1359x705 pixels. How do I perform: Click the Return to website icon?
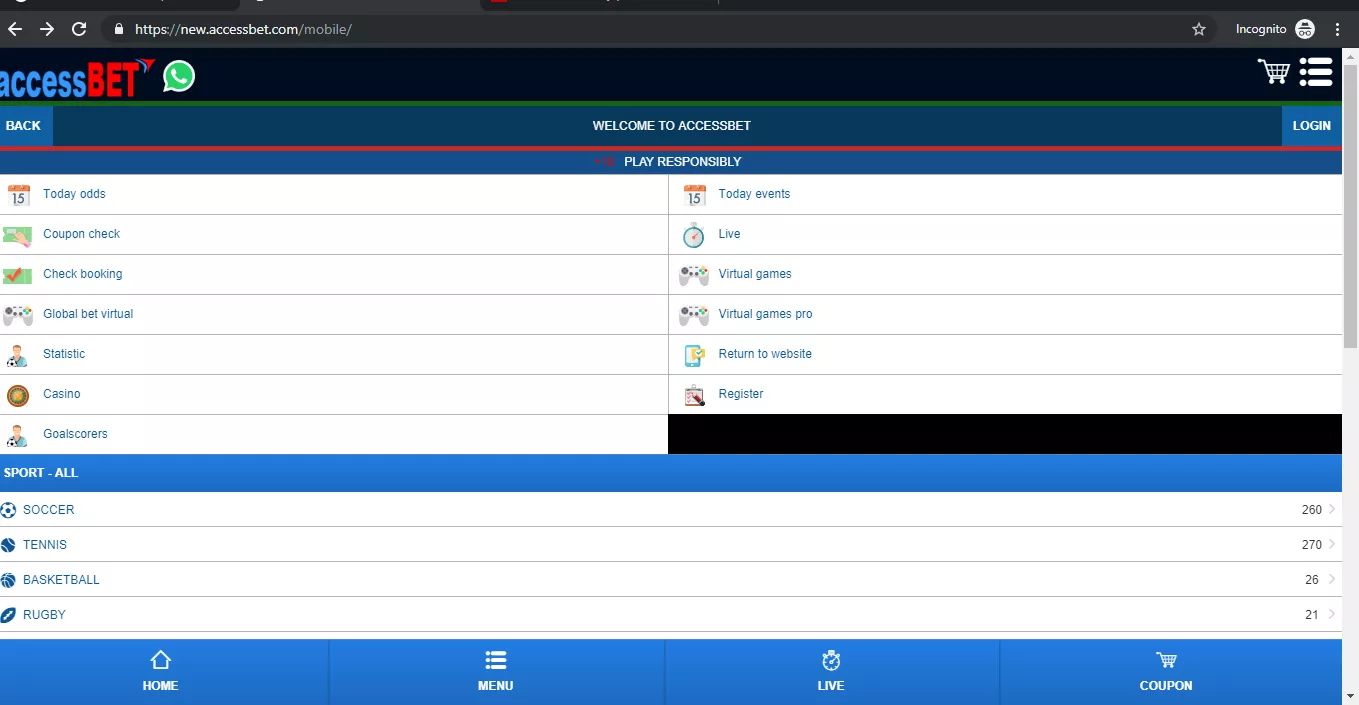[x=694, y=355]
